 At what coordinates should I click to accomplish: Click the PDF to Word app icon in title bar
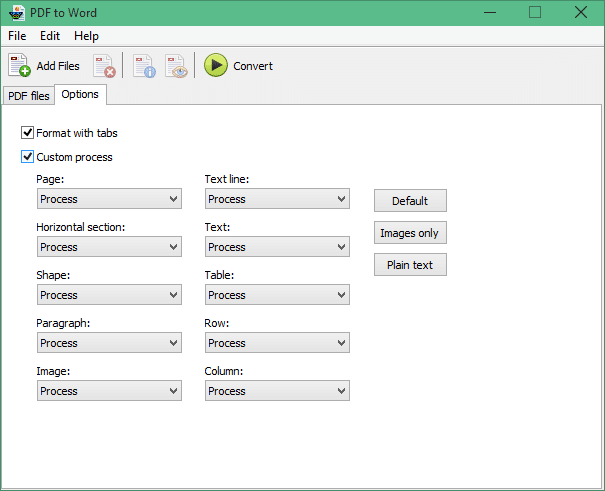(16, 13)
